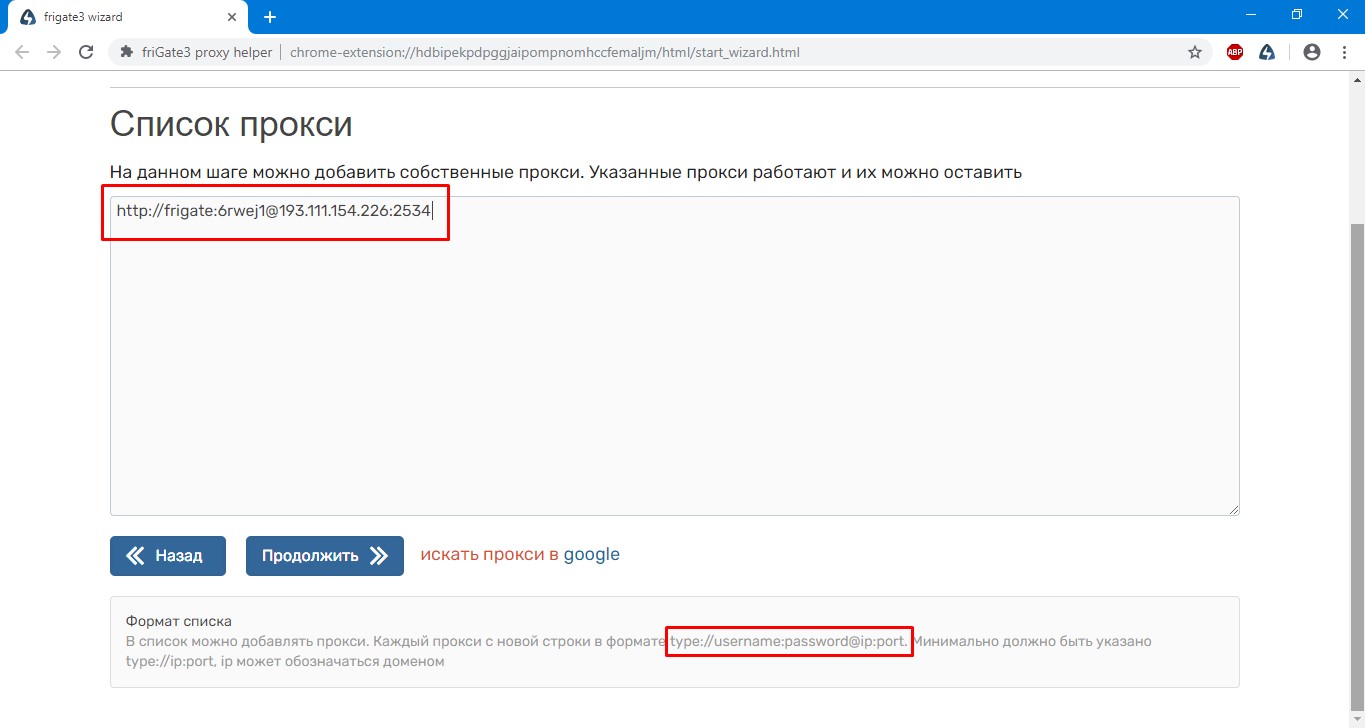1365x728 pixels.
Task: Open the Chrome profile avatar icon
Action: coord(1312,52)
